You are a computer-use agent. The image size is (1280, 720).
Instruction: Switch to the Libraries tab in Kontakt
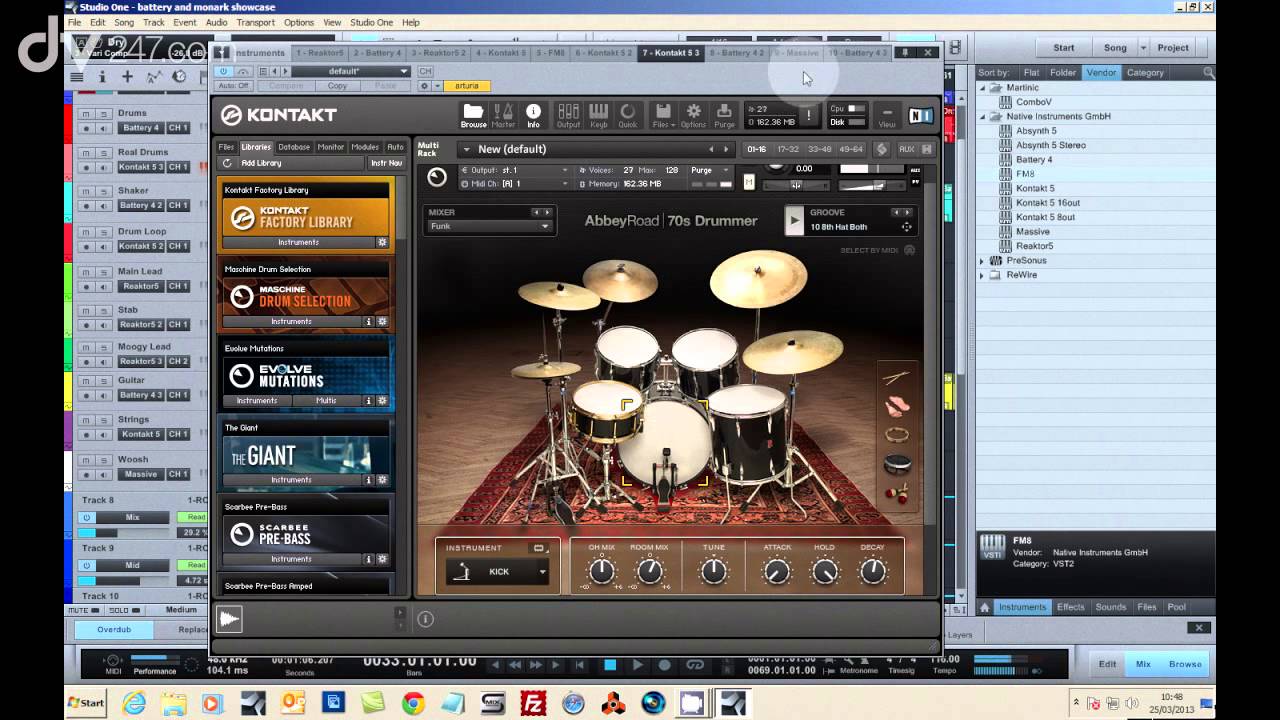coord(255,146)
